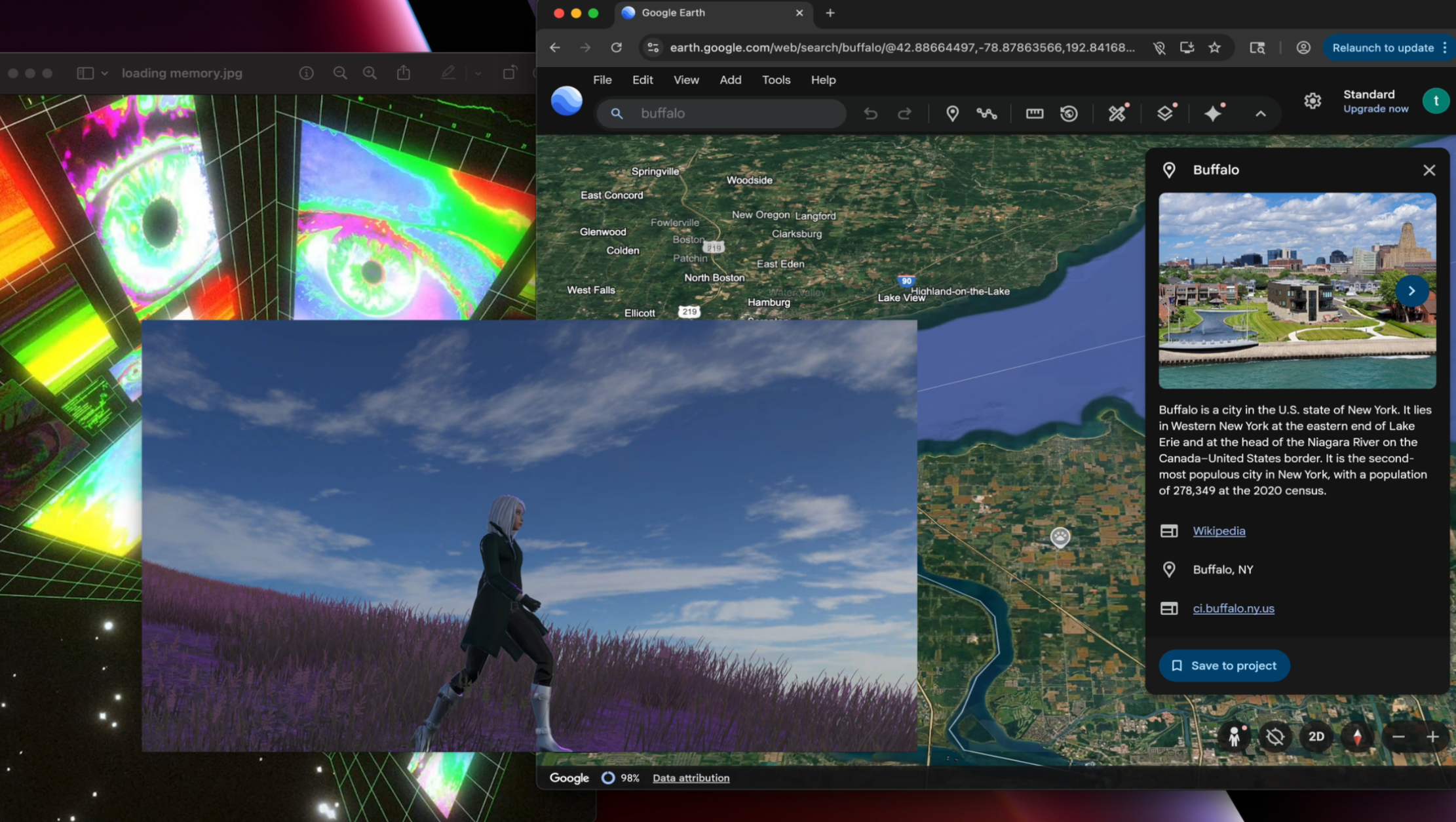Bookmark this tab with star icon
Screen dimensions: 1456x822
(x=1215, y=47)
